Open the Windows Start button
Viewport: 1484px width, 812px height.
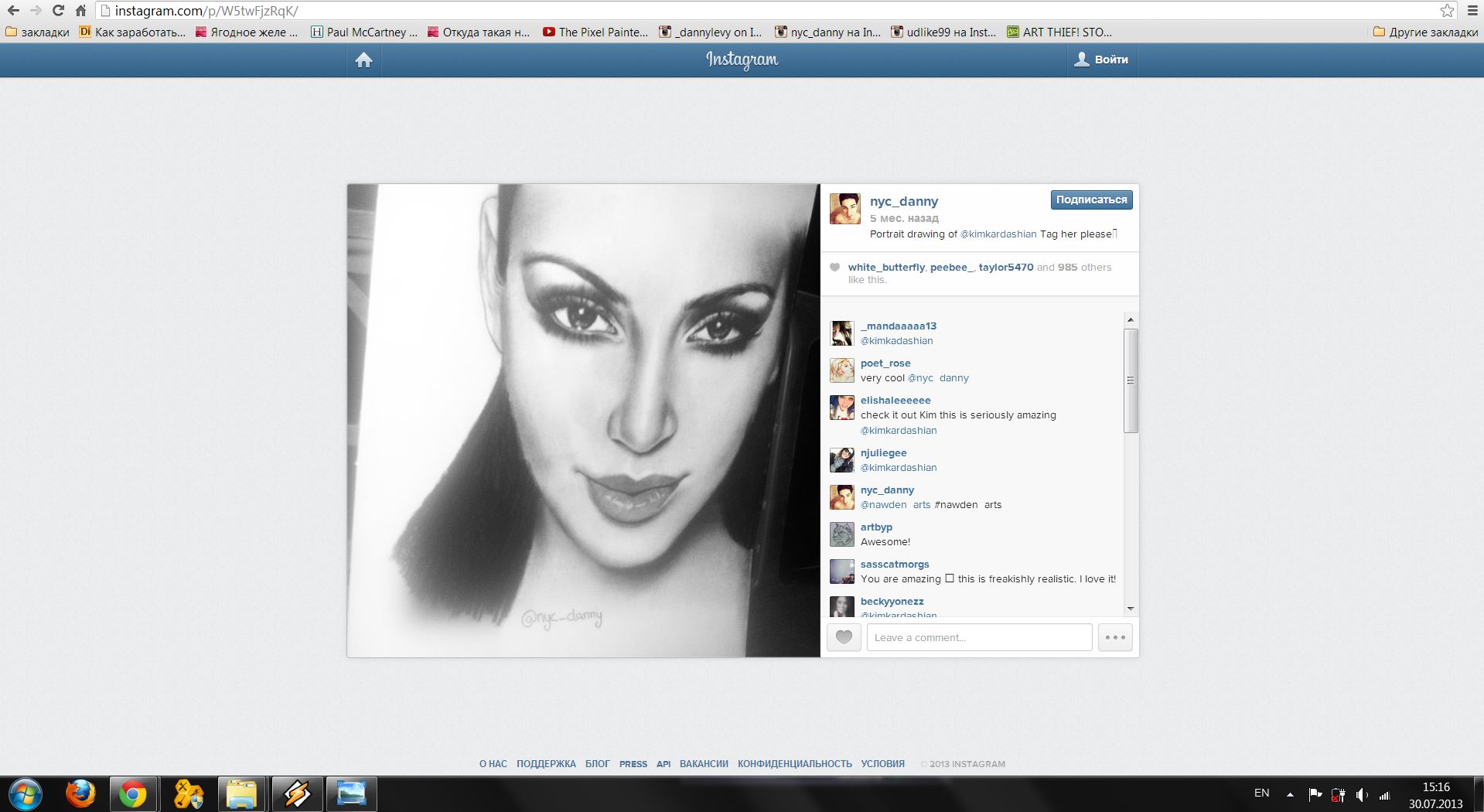(x=24, y=794)
